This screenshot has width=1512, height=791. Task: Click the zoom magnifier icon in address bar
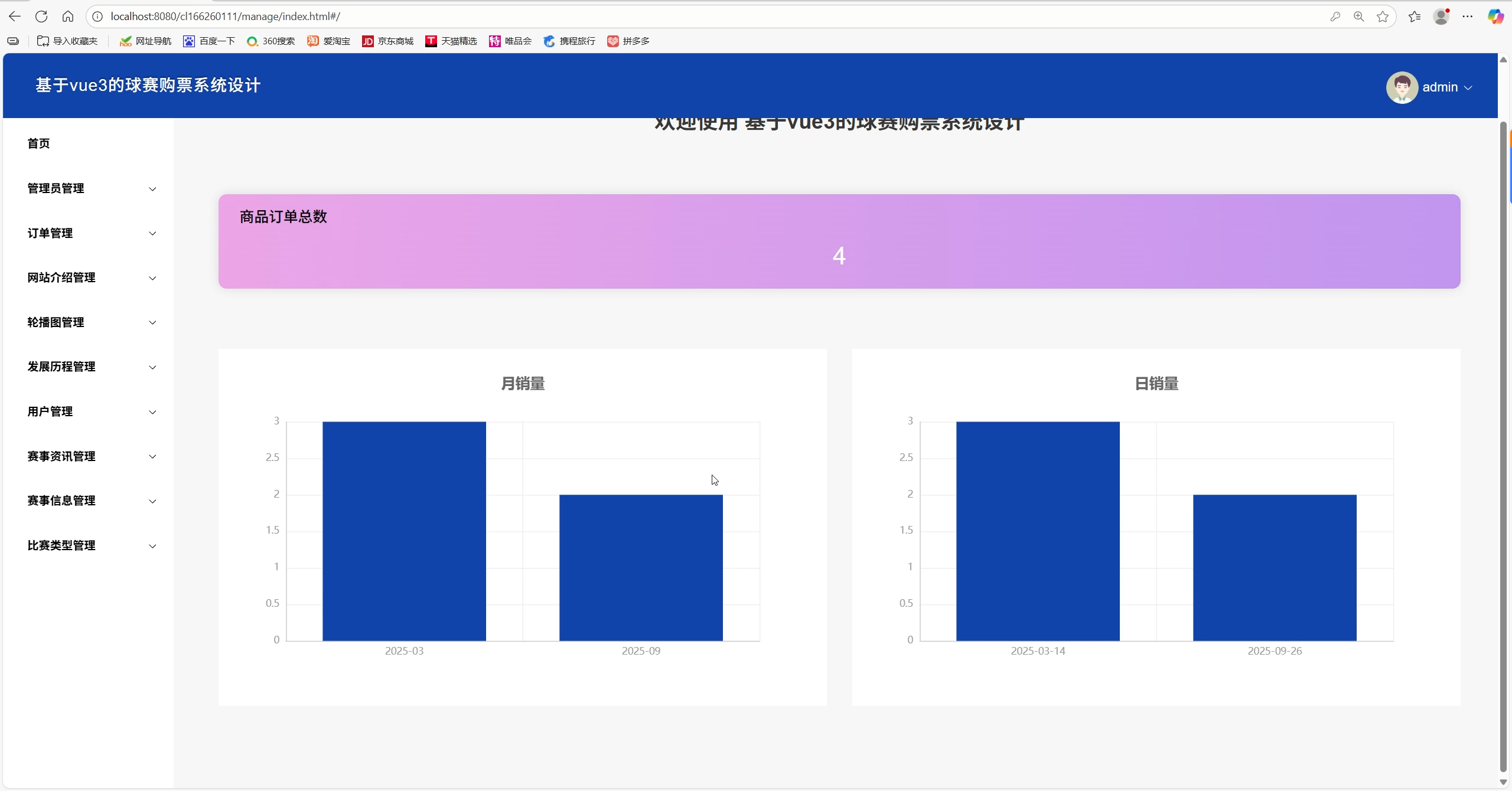1358,17
